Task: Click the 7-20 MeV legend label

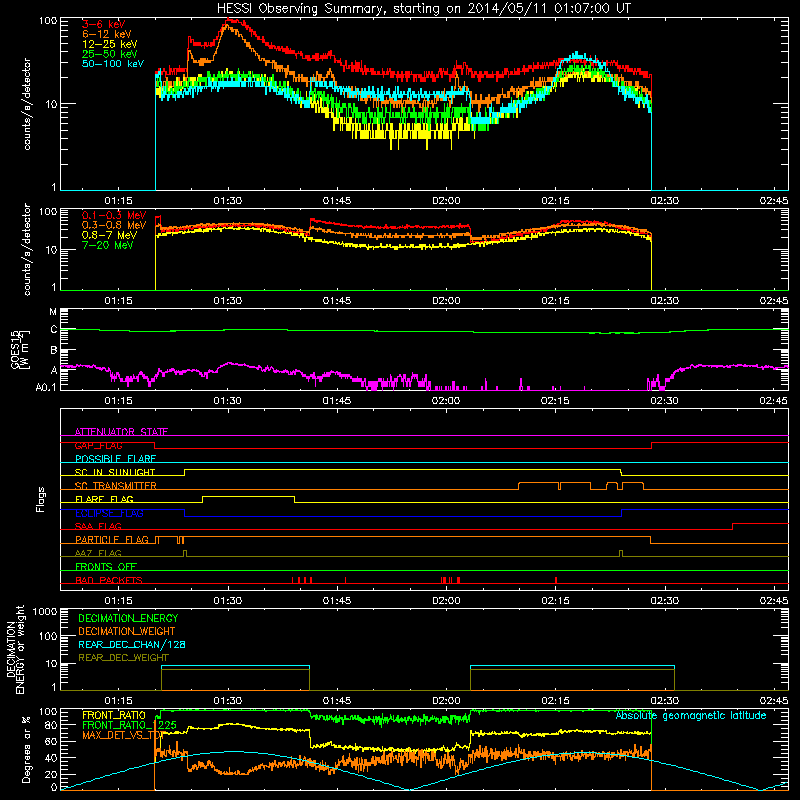Action: tap(107, 245)
